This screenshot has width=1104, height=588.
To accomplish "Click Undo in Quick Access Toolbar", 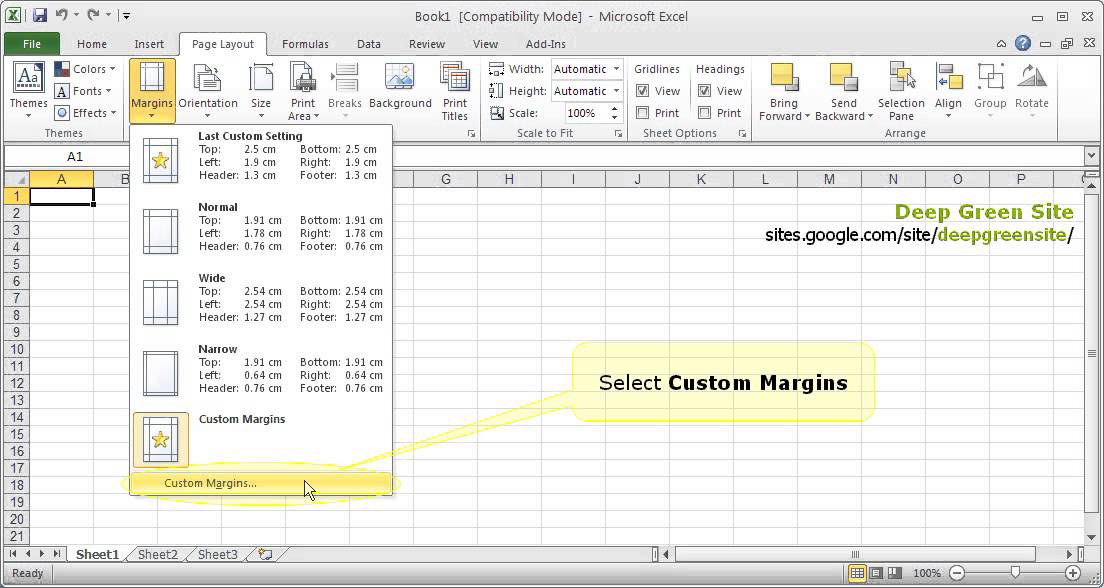I will tap(61, 15).
